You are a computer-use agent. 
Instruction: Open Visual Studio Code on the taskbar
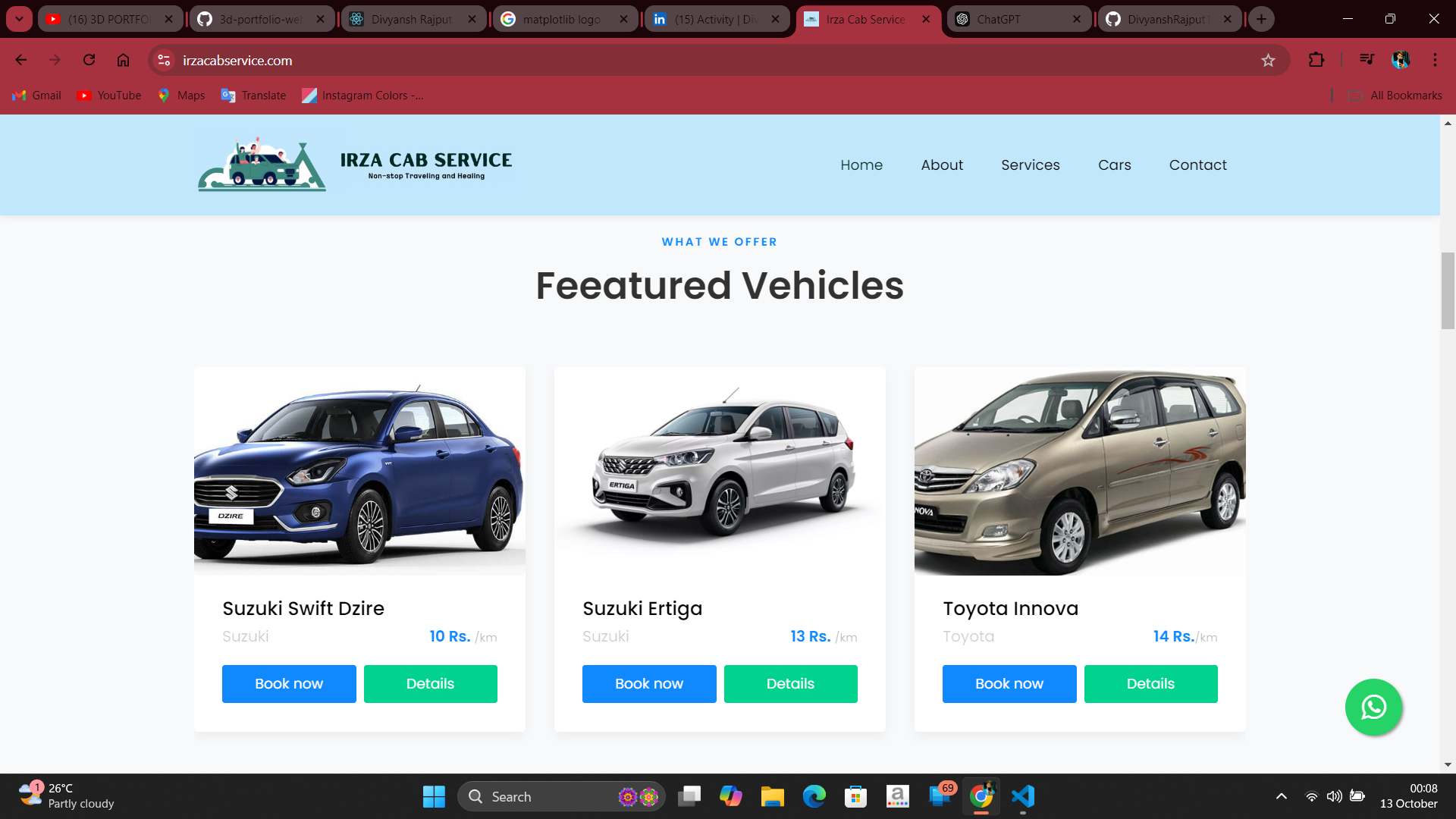pos(1023,796)
